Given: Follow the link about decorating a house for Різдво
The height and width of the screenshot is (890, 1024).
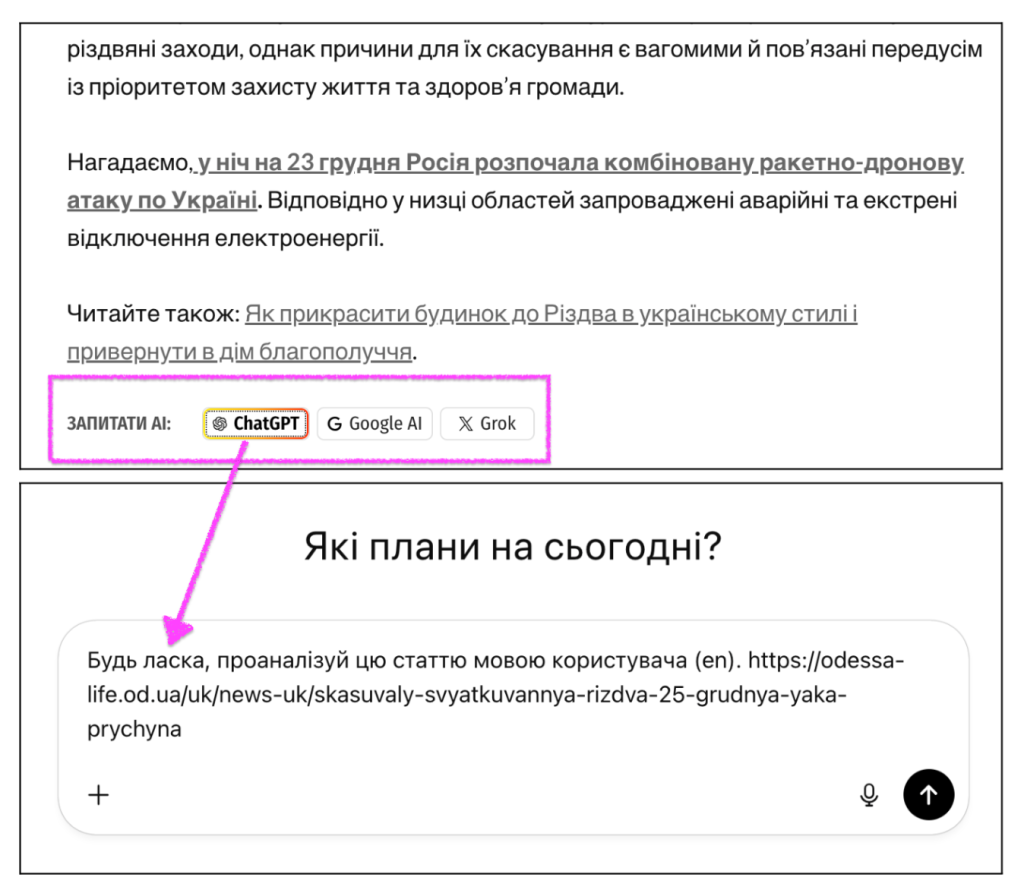Looking at the screenshot, I should [551, 315].
